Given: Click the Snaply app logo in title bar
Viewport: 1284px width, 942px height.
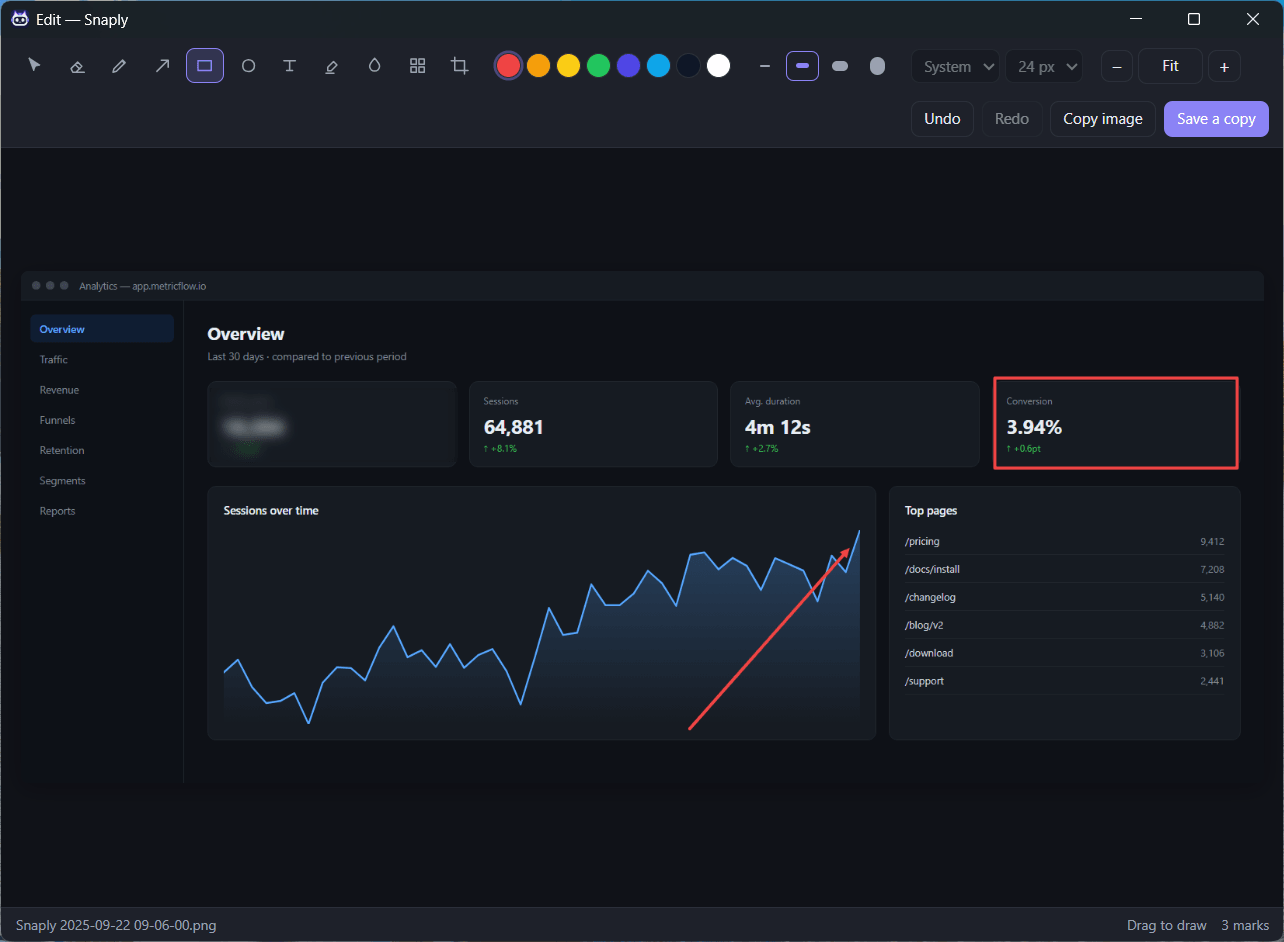Looking at the screenshot, I should 19,19.
